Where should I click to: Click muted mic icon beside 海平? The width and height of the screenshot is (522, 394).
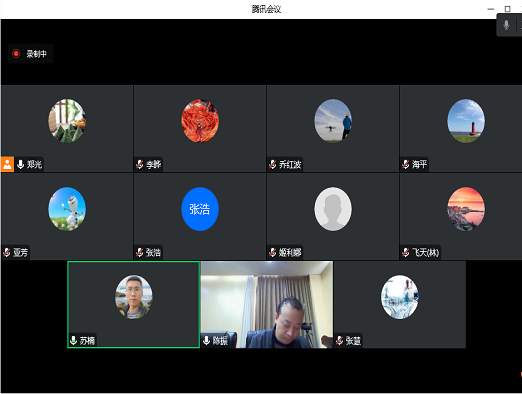(x=406, y=164)
